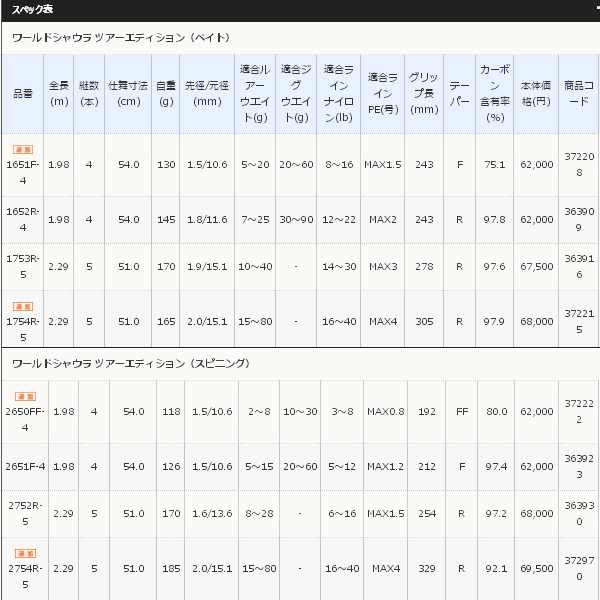The image size is (600, 600).
Task: Click the ベイト section title
Action: click(121, 38)
